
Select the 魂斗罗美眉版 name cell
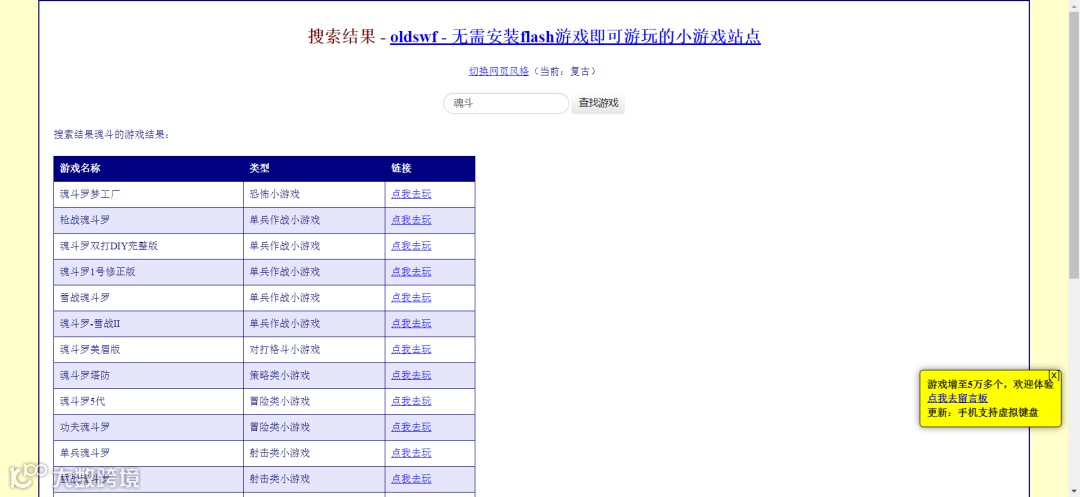[148, 350]
